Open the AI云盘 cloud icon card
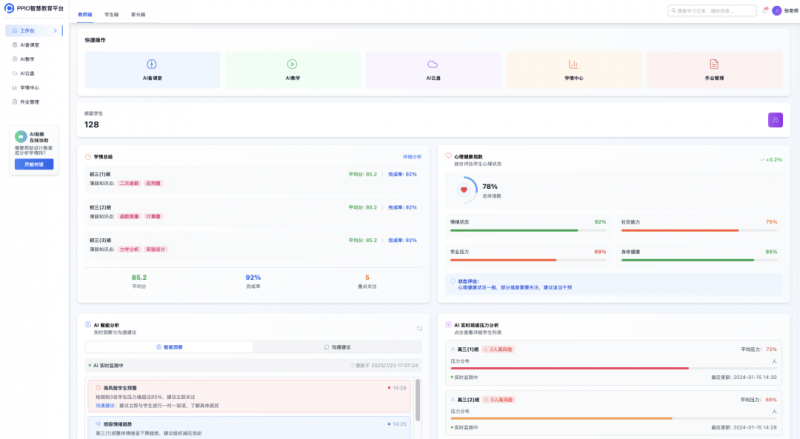This screenshot has height=439, width=800. [x=432, y=64]
